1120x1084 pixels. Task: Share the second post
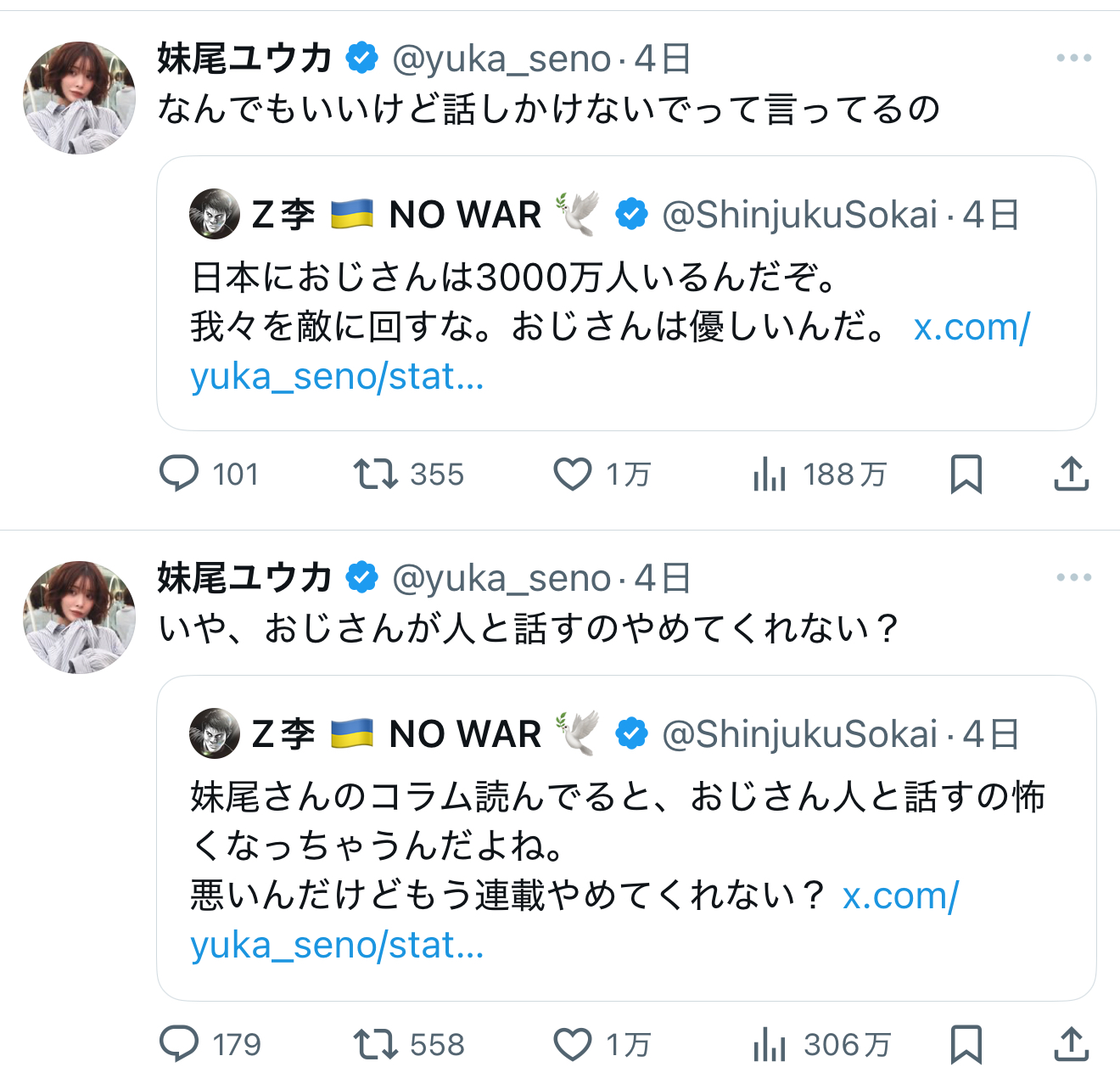click(x=1071, y=1044)
